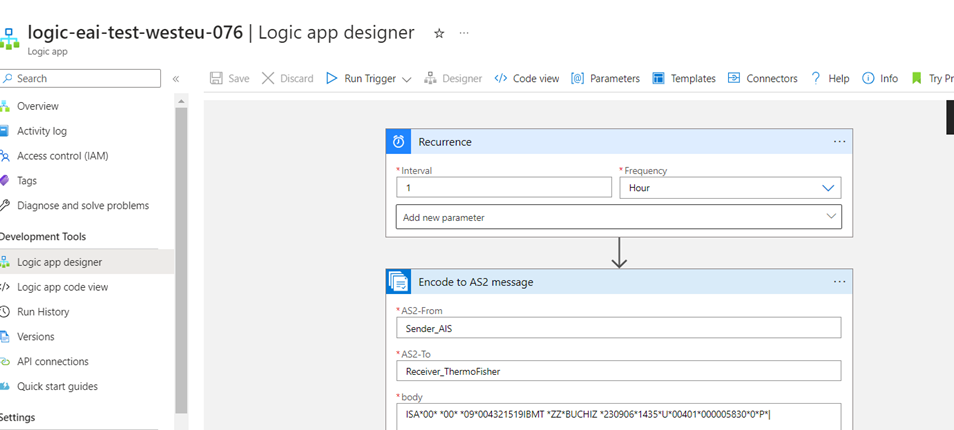This screenshot has height=430, width=954.
Task: Click the Encode to AS2 message title
Action: [x=476, y=282]
